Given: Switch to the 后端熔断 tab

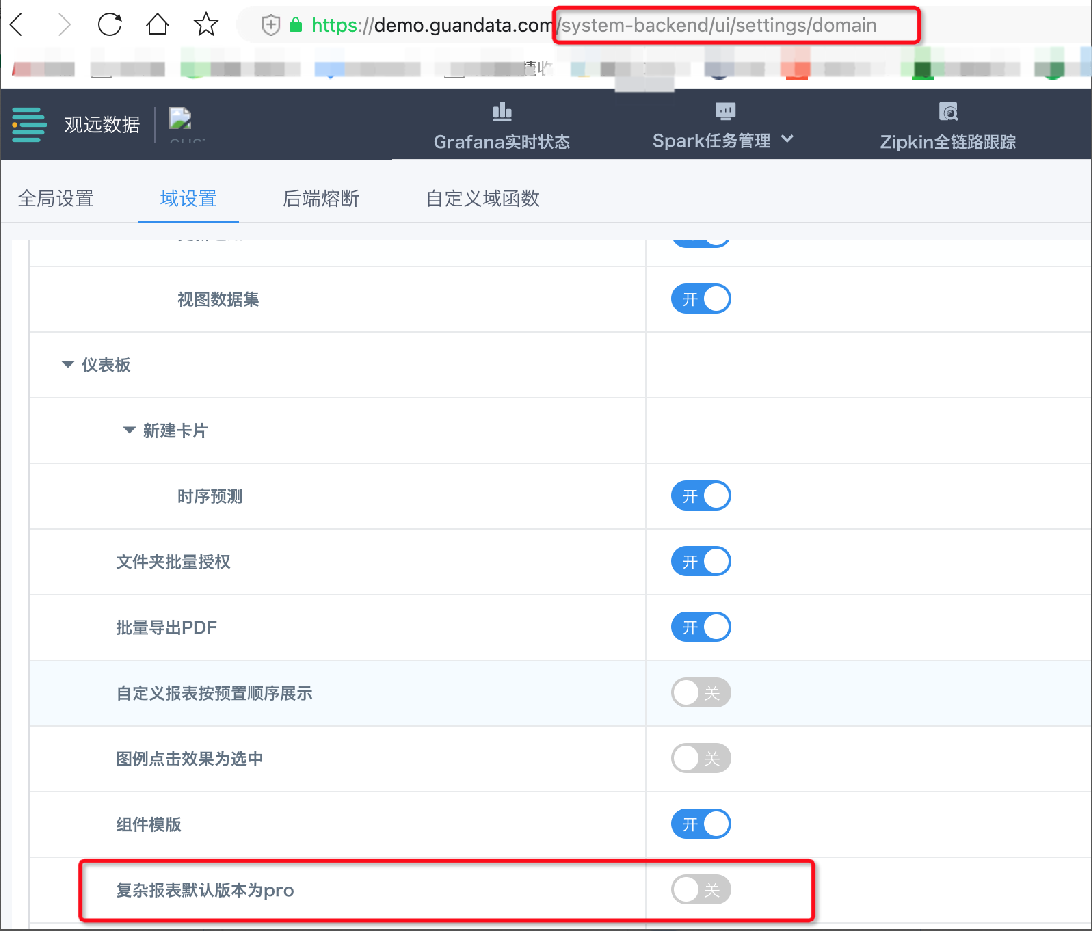Looking at the screenshot, I should [321, 198].
